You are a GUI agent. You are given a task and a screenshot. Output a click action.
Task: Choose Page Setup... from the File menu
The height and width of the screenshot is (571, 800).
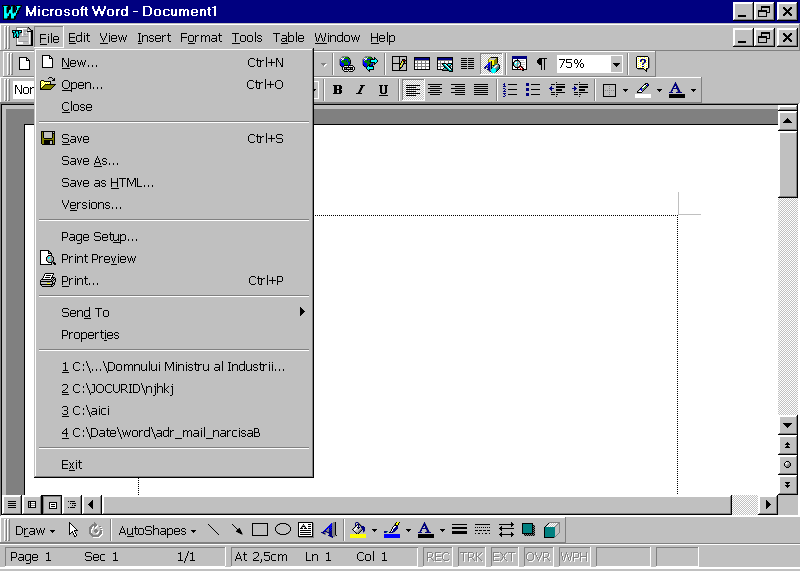[x=174, y=237]
